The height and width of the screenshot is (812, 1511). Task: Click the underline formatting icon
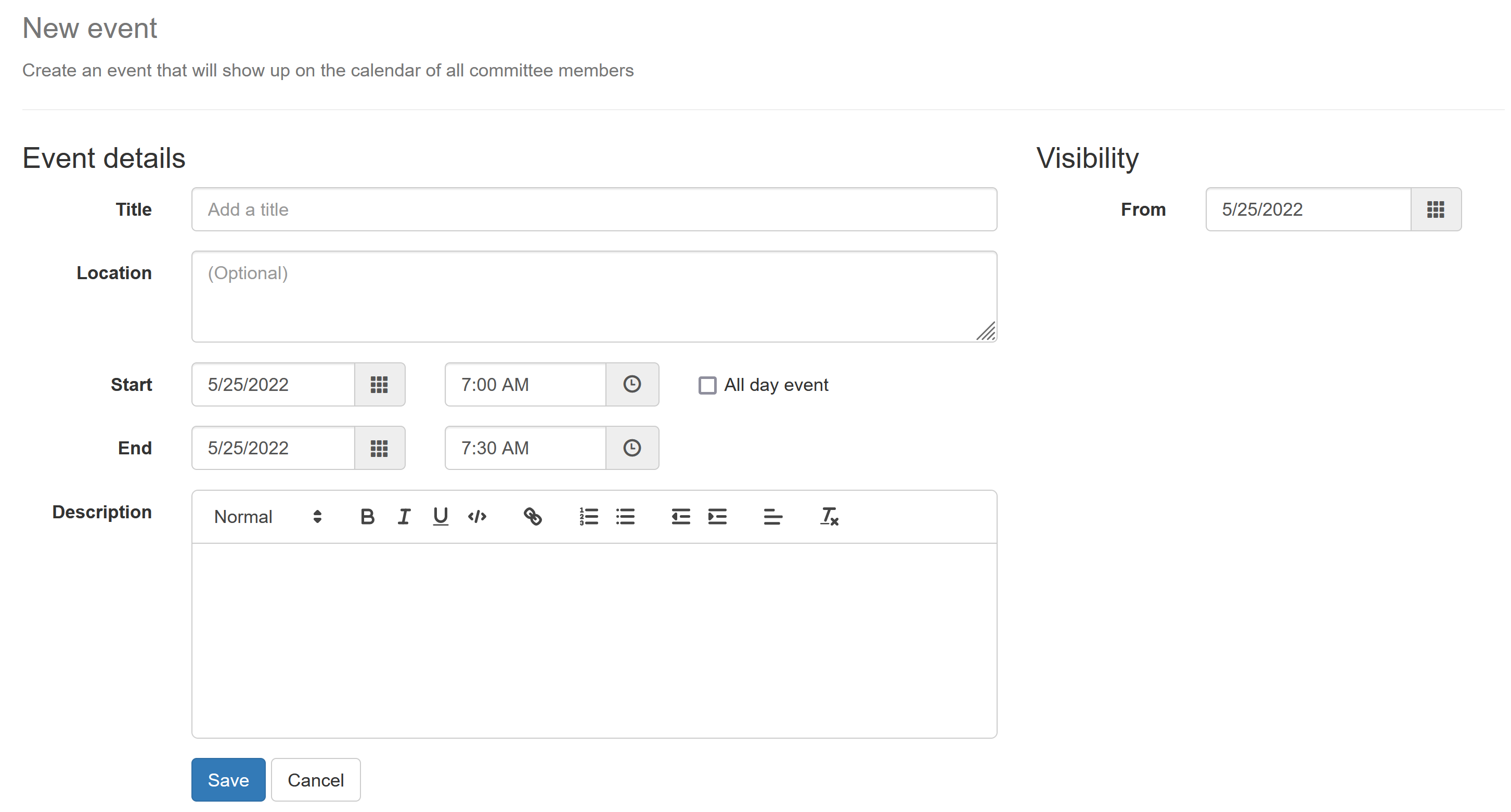pos(440,517)
